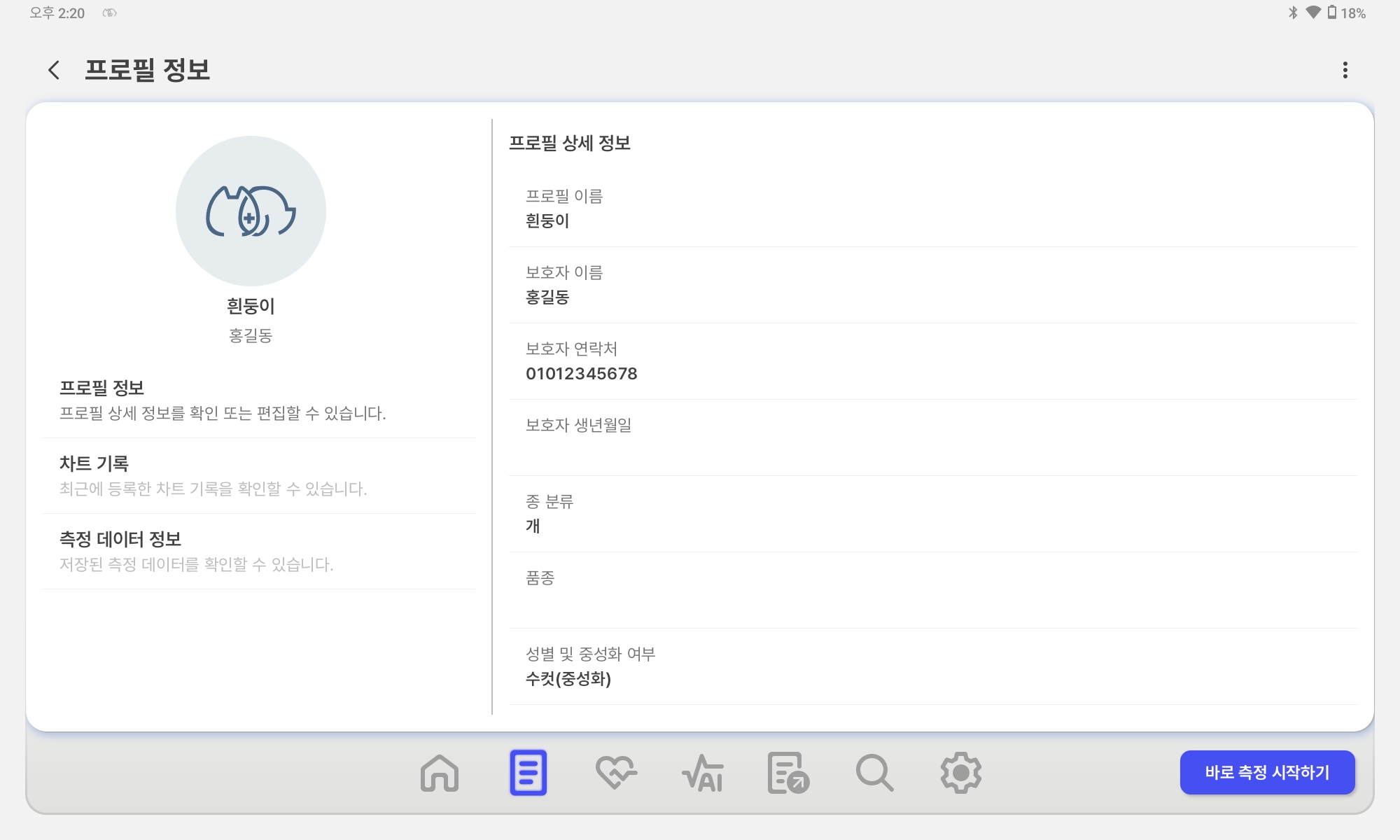
Task: Open the three-dot more options menu
Action: [x=1345, y=70]
